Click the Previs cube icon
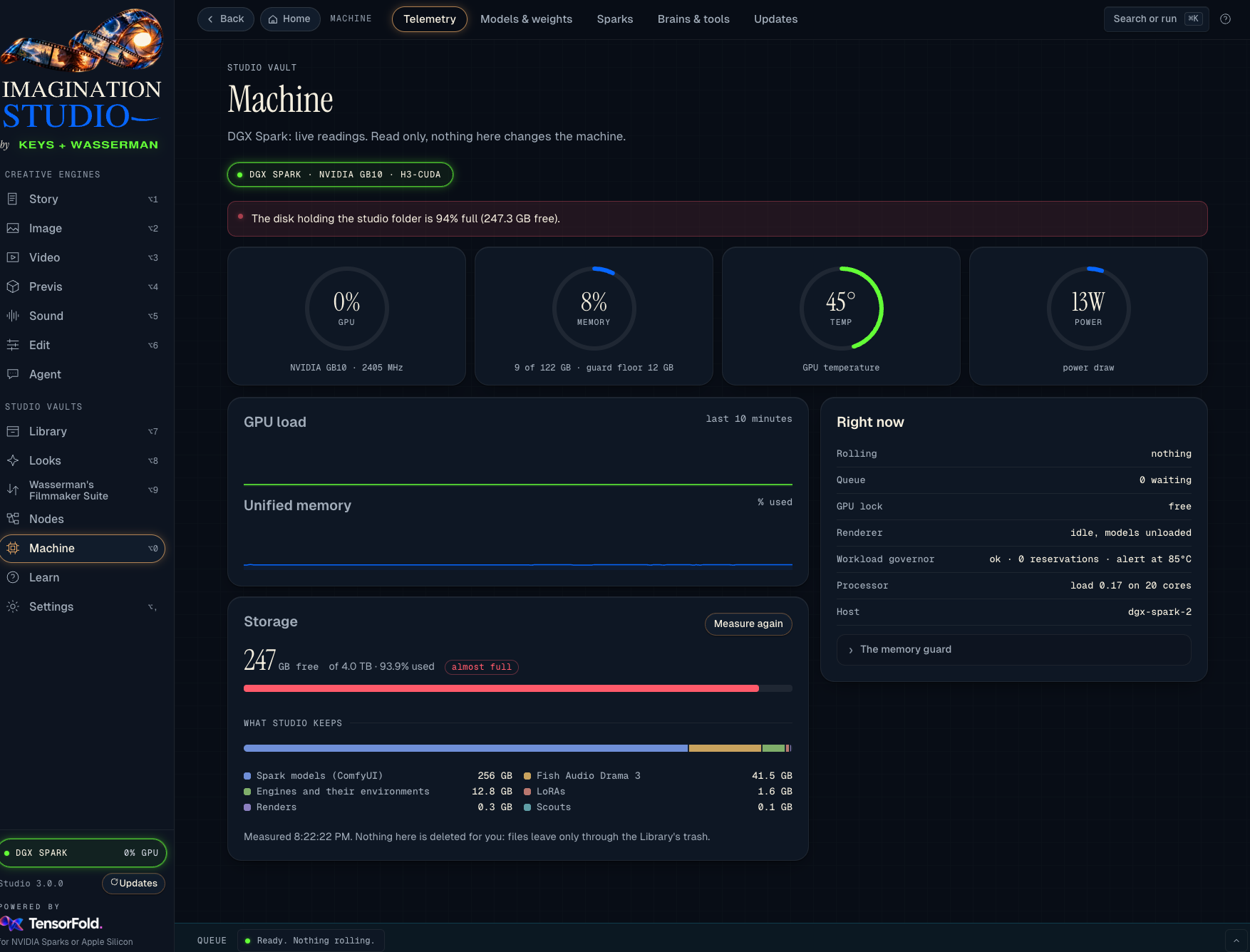The width and height of the screenshot is (1250, 952). point(12,286)
